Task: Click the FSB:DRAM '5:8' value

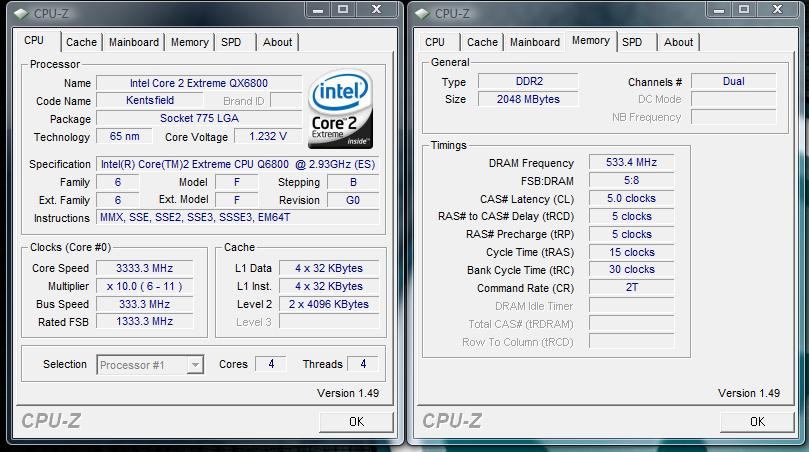Action: 632,181
